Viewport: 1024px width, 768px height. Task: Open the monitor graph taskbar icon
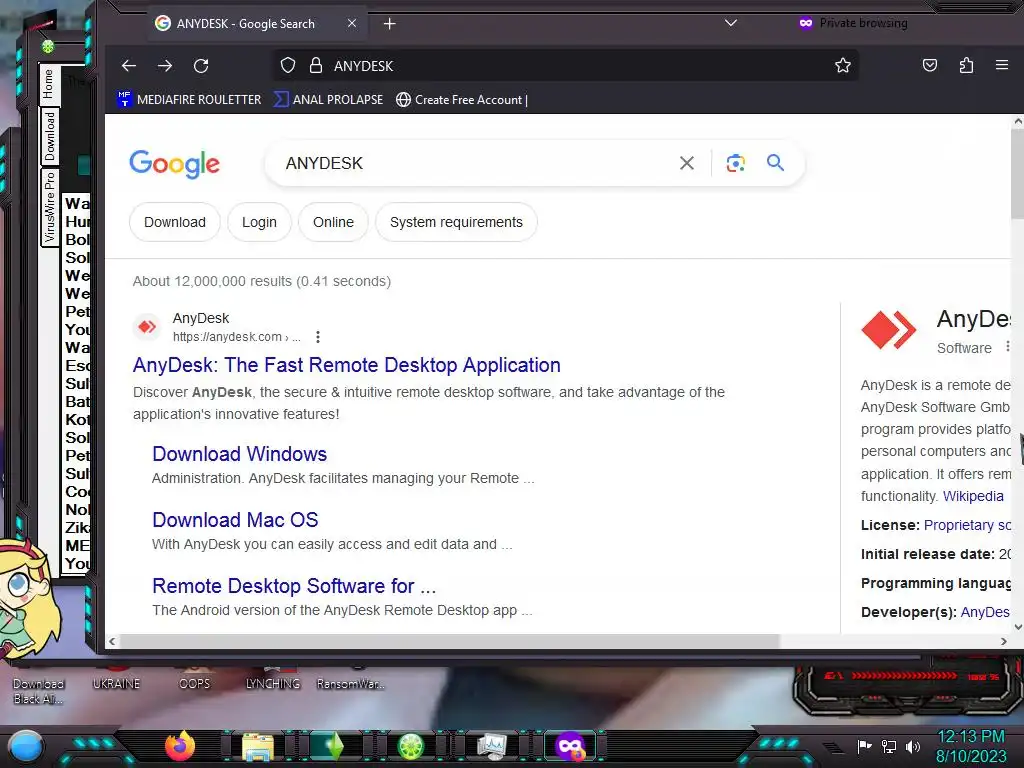[492, 747]
